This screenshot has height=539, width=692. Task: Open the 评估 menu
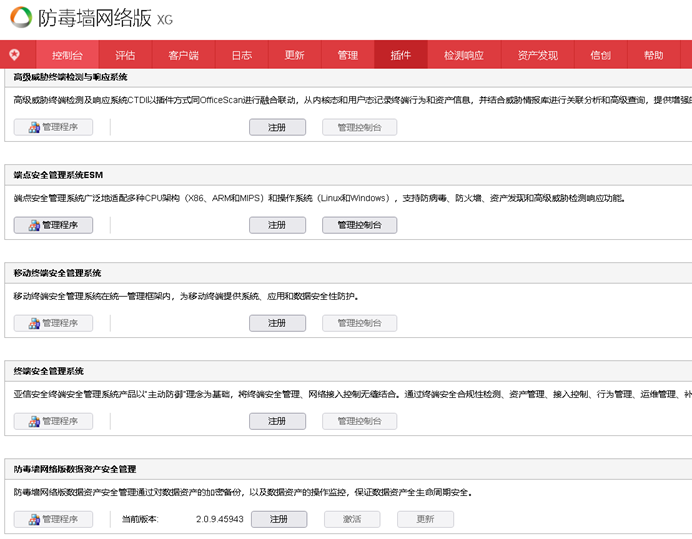coord(125,55)
